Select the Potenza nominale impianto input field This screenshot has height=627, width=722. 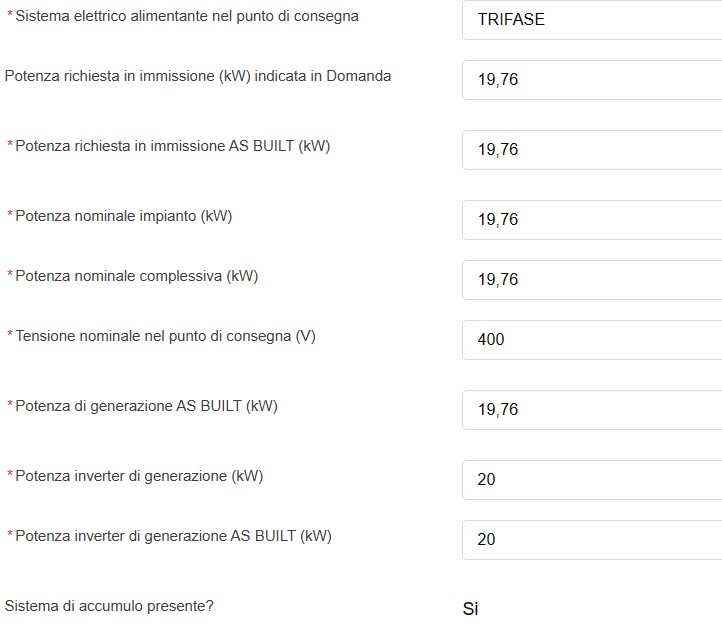[591, 220]
